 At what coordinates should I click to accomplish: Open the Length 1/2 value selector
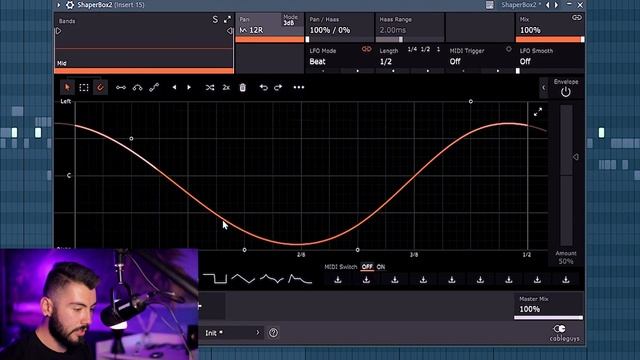click(386, 62)
